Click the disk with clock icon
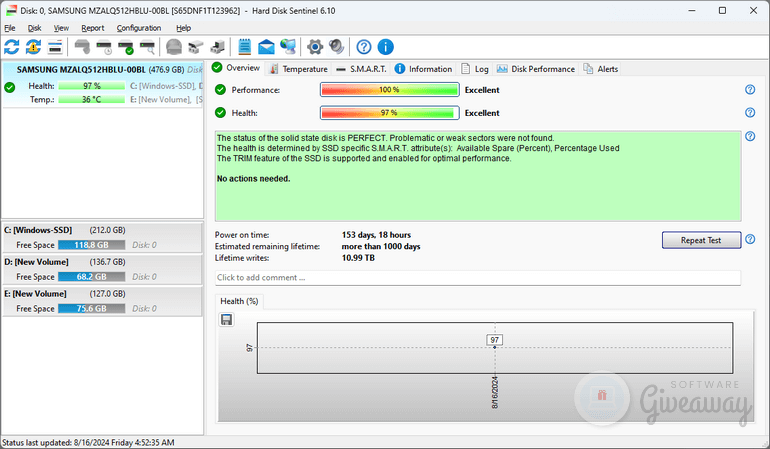The image size is (770, 449). point(104,47)
